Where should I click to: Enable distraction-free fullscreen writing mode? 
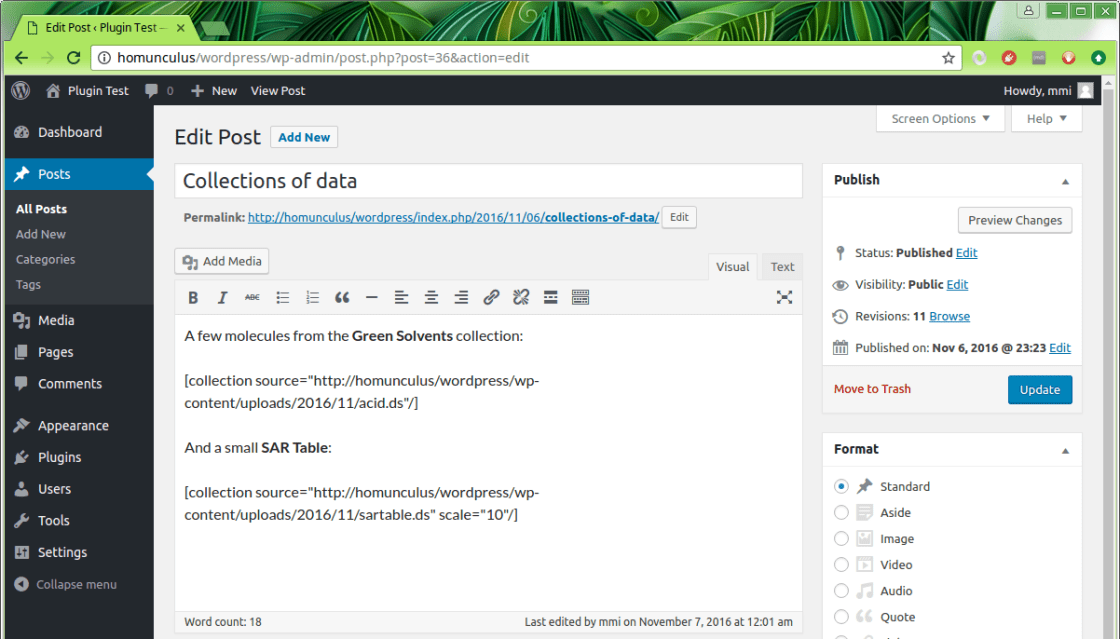coord(784,297)
